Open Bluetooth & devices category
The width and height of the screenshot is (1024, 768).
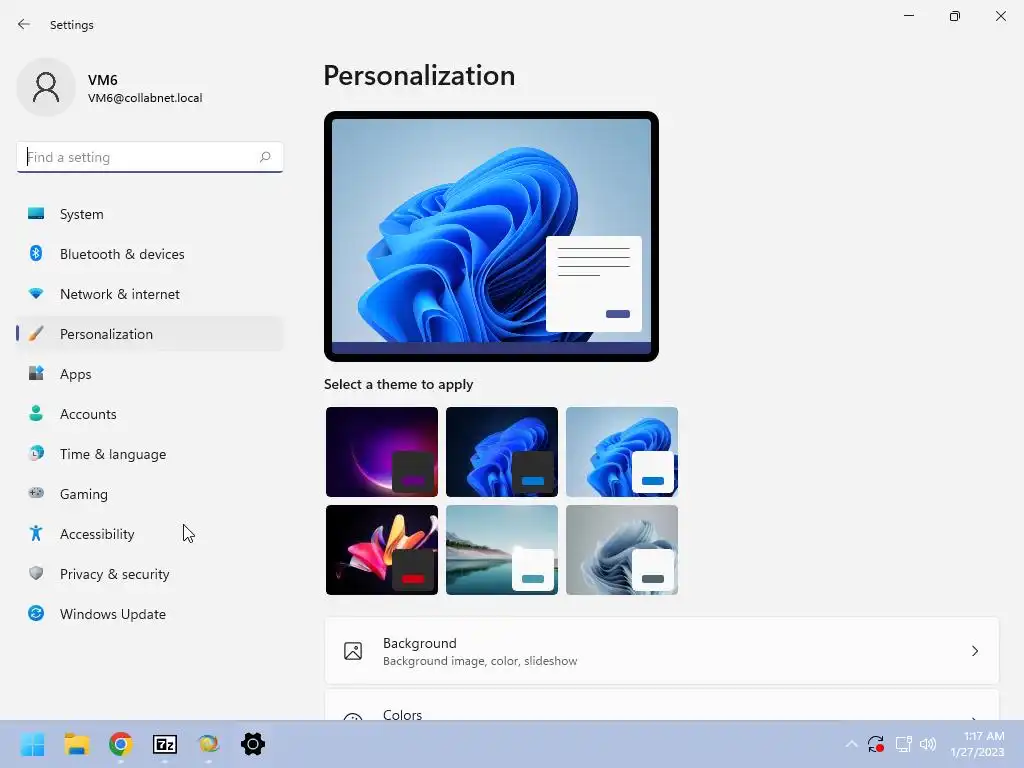point(150,254)
